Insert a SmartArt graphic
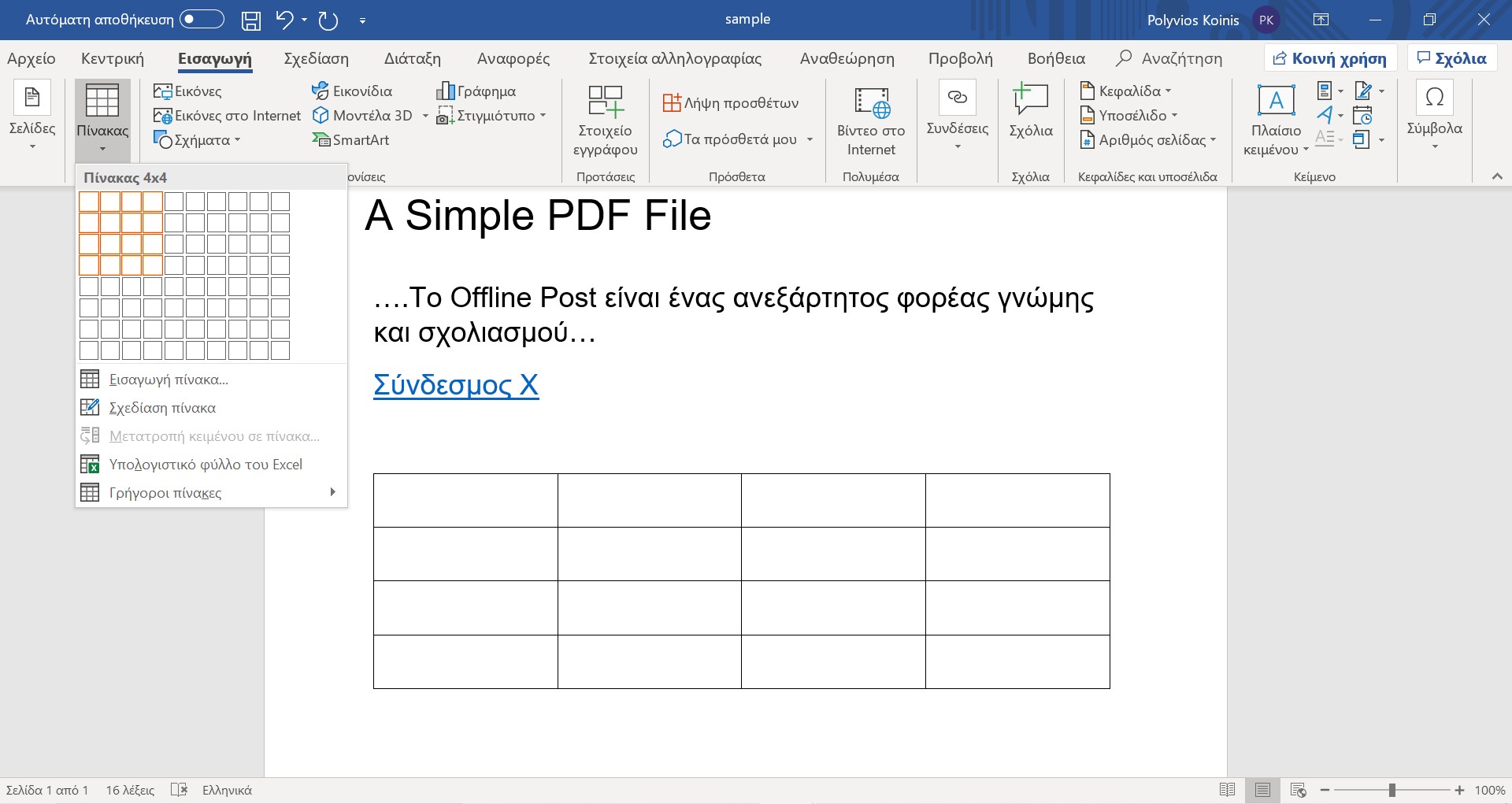 (351, 140)
